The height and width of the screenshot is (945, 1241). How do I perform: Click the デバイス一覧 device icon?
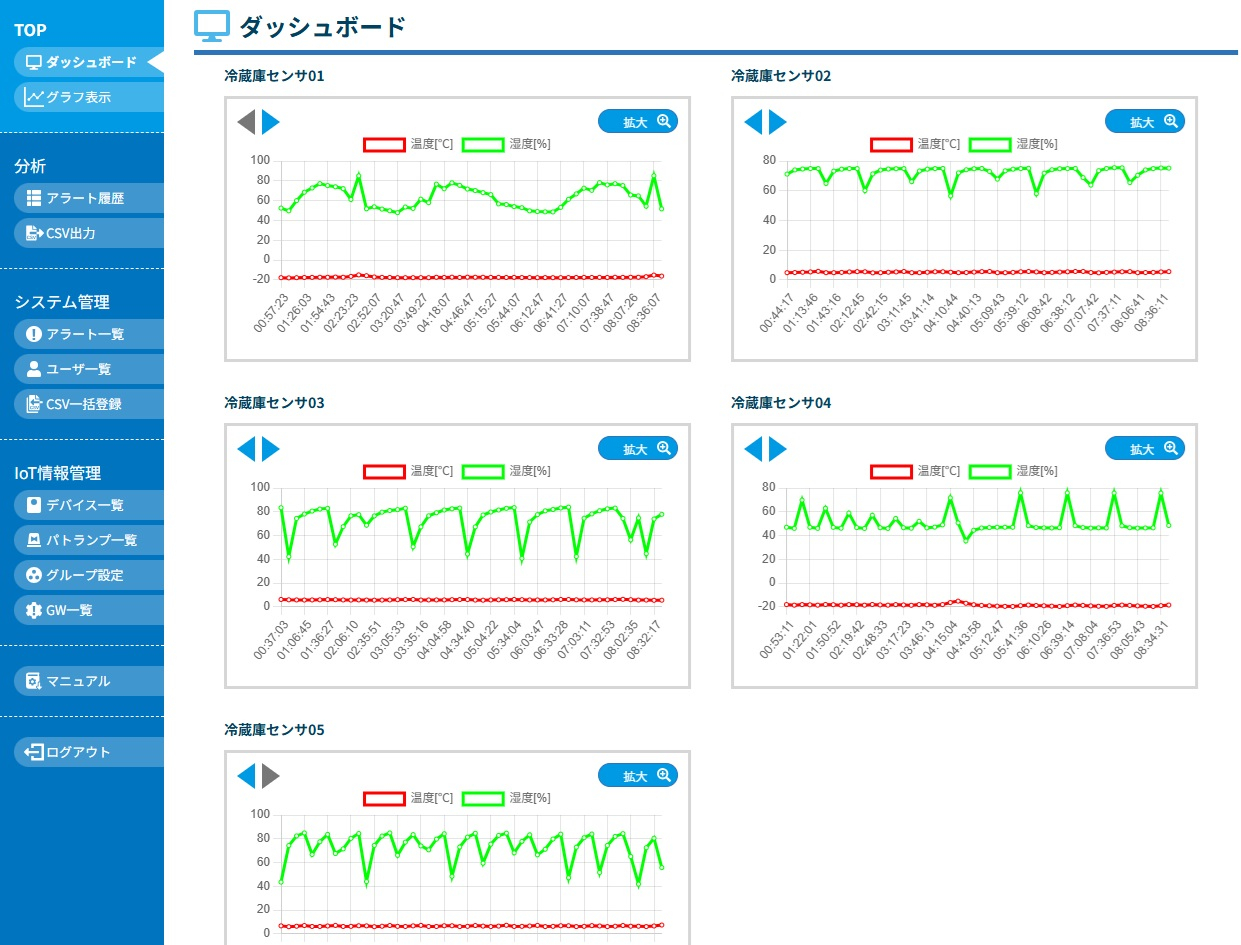pos(34,505)
